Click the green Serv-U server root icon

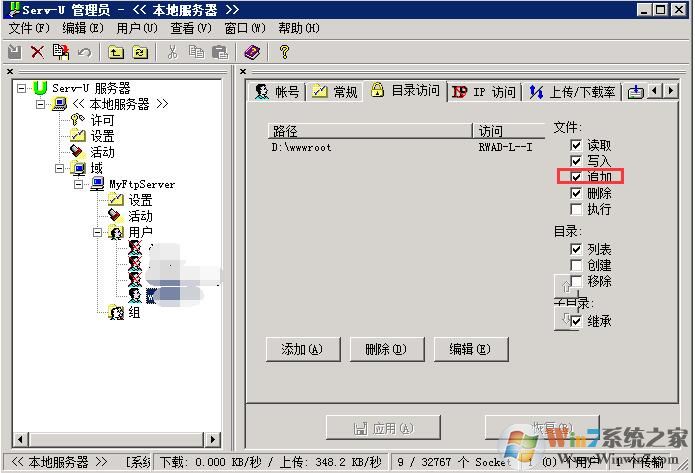[x=40, y=88]
